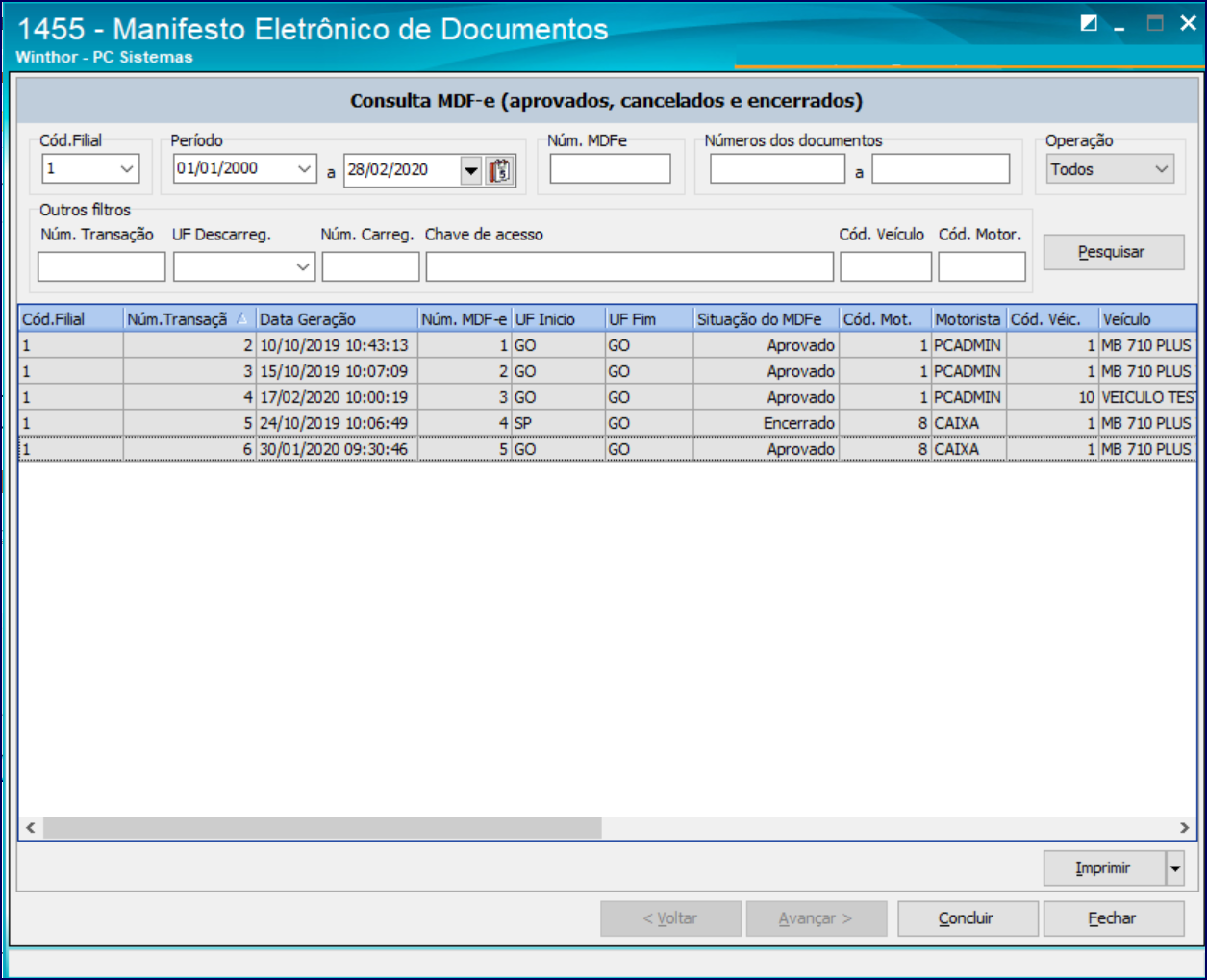Click the Cód. Motor. input field
Image resolution: width=1207 pixels, height=980 pixels.
(x=982, y=266)
